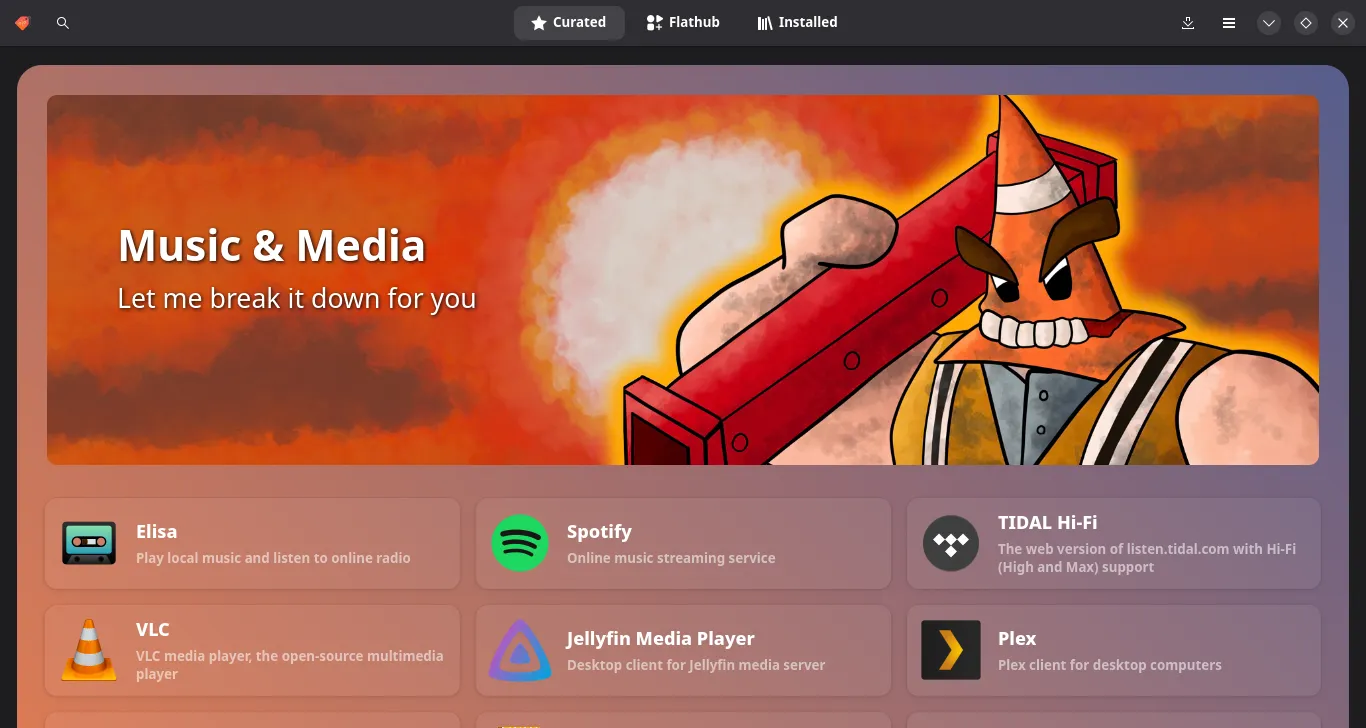Select the "Plex" app title
Image resolution: width=1366 pixels, height=728 pixels.
1017,638
